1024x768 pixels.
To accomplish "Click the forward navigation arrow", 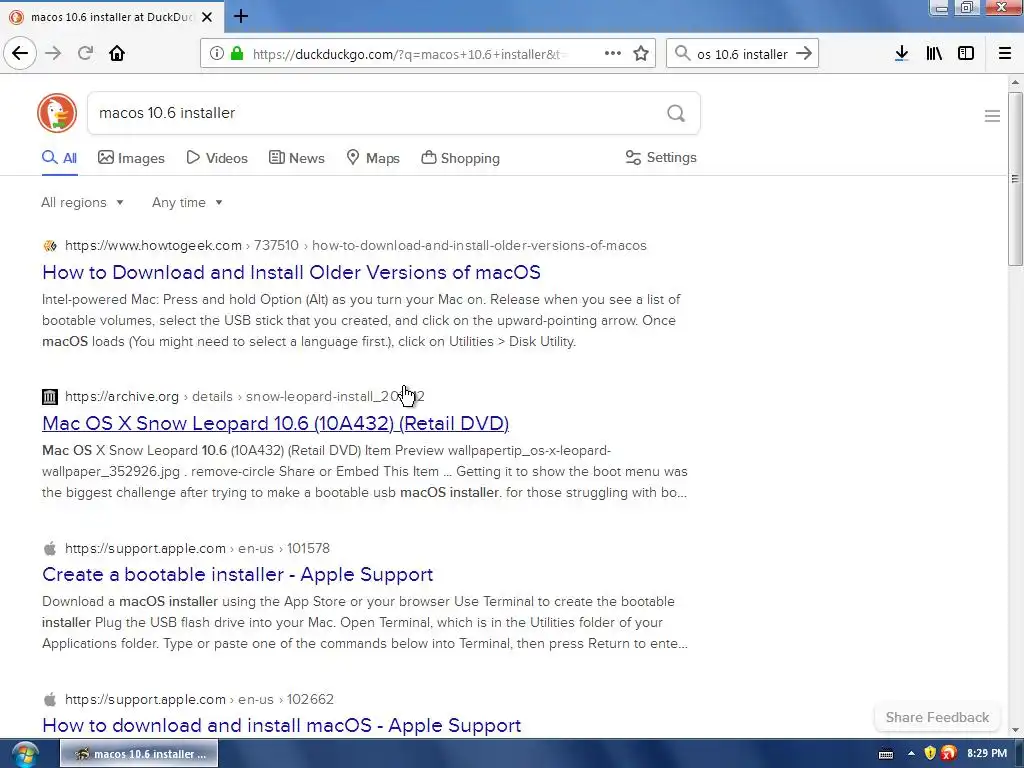I will coord(53,54).
